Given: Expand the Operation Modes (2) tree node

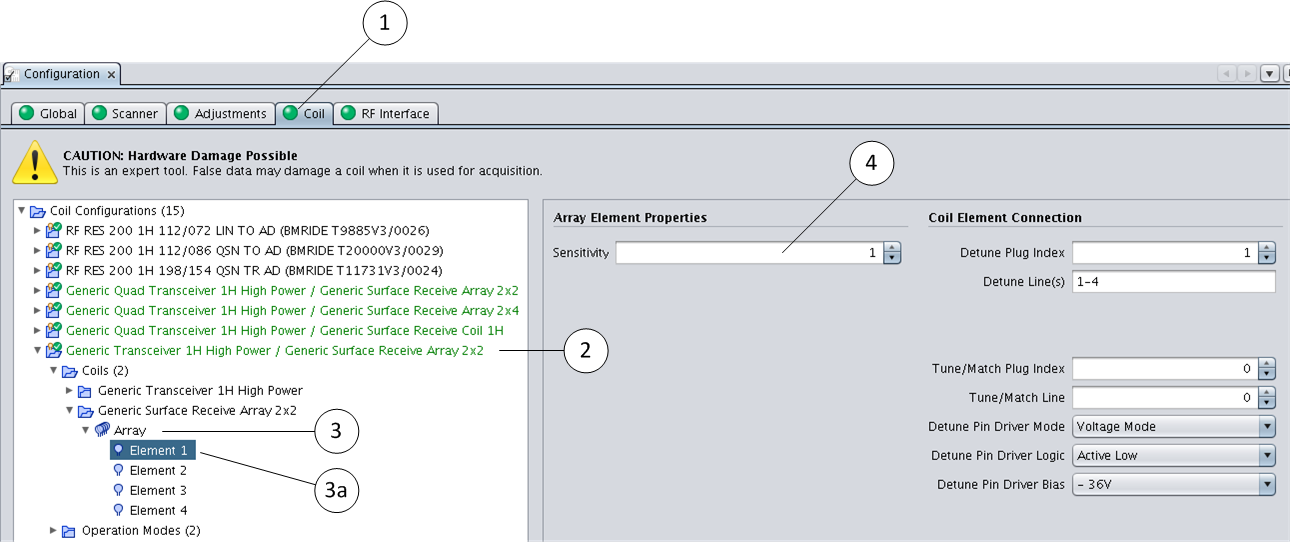Looking at the screenshot, I should [x=54, y=531].
